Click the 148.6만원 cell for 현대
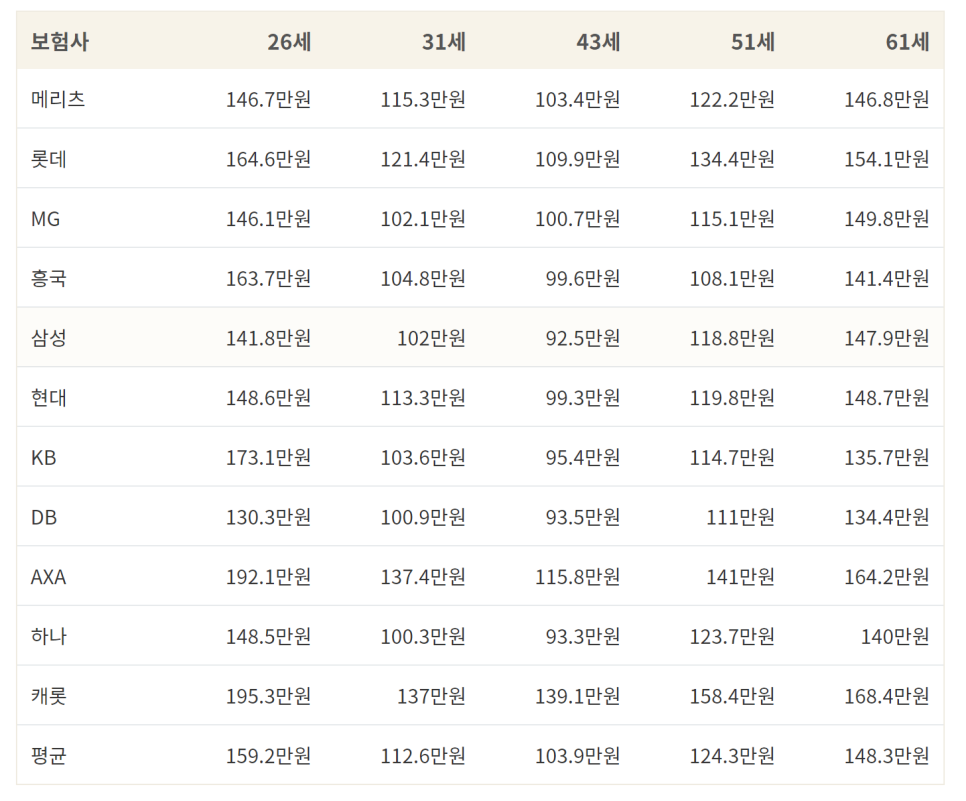The height and width of the screenshot is (801, 966). (268, 398)
